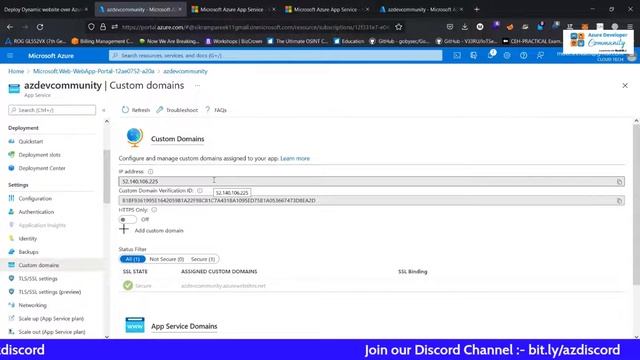Click the azdevcommunity.azurewebsites.net domain row
The height and width of the screenshot is (360, 640).
tap(371, 286)
